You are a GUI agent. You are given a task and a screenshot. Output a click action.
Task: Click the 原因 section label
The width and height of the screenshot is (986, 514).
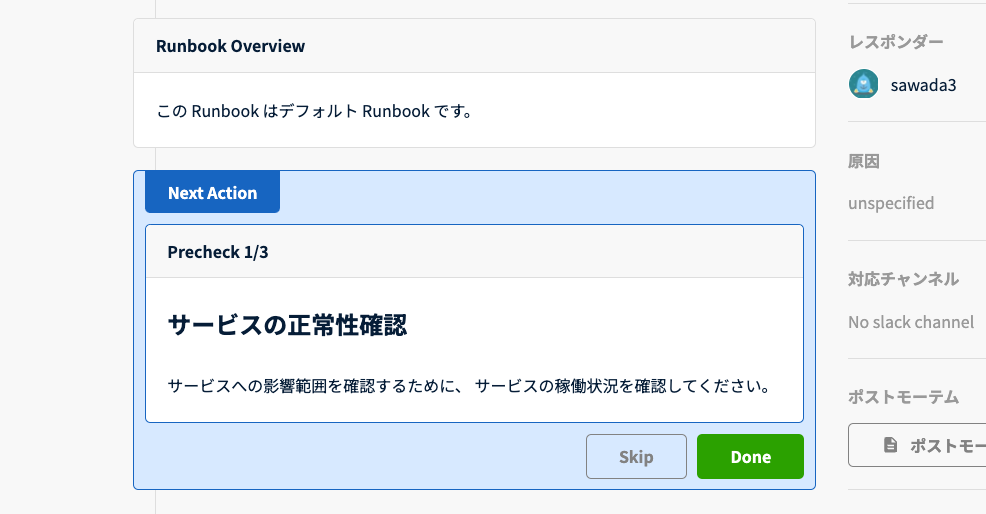coord(864,161)
